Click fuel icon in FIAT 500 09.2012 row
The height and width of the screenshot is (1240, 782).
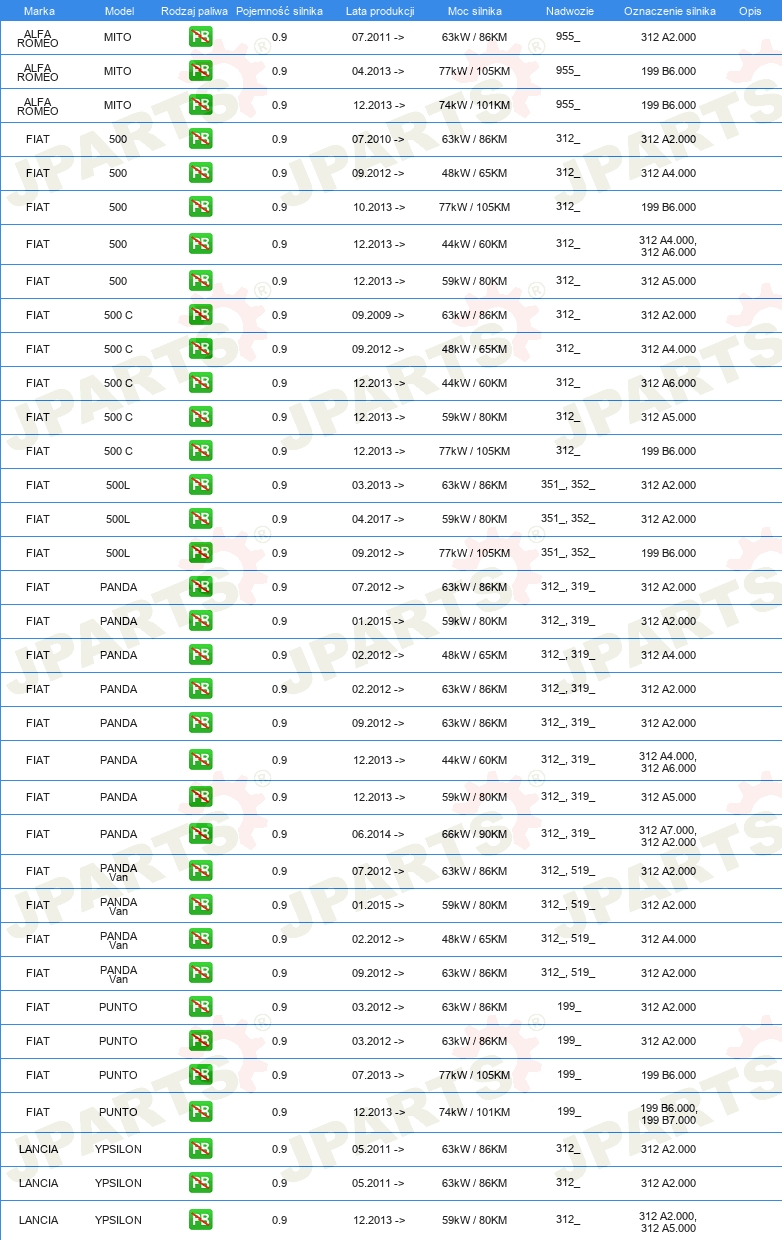coord(200,173)
